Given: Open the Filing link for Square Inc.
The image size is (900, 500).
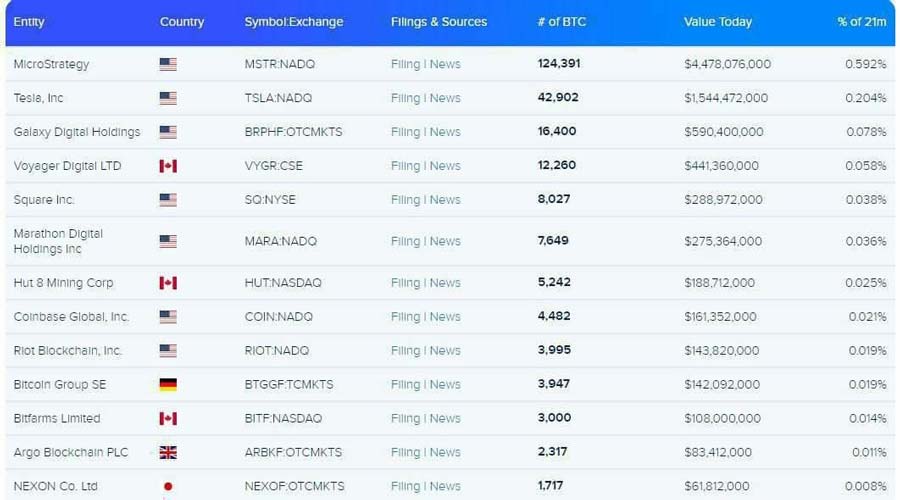Looking at the screenshot, I should coord(405,200).
